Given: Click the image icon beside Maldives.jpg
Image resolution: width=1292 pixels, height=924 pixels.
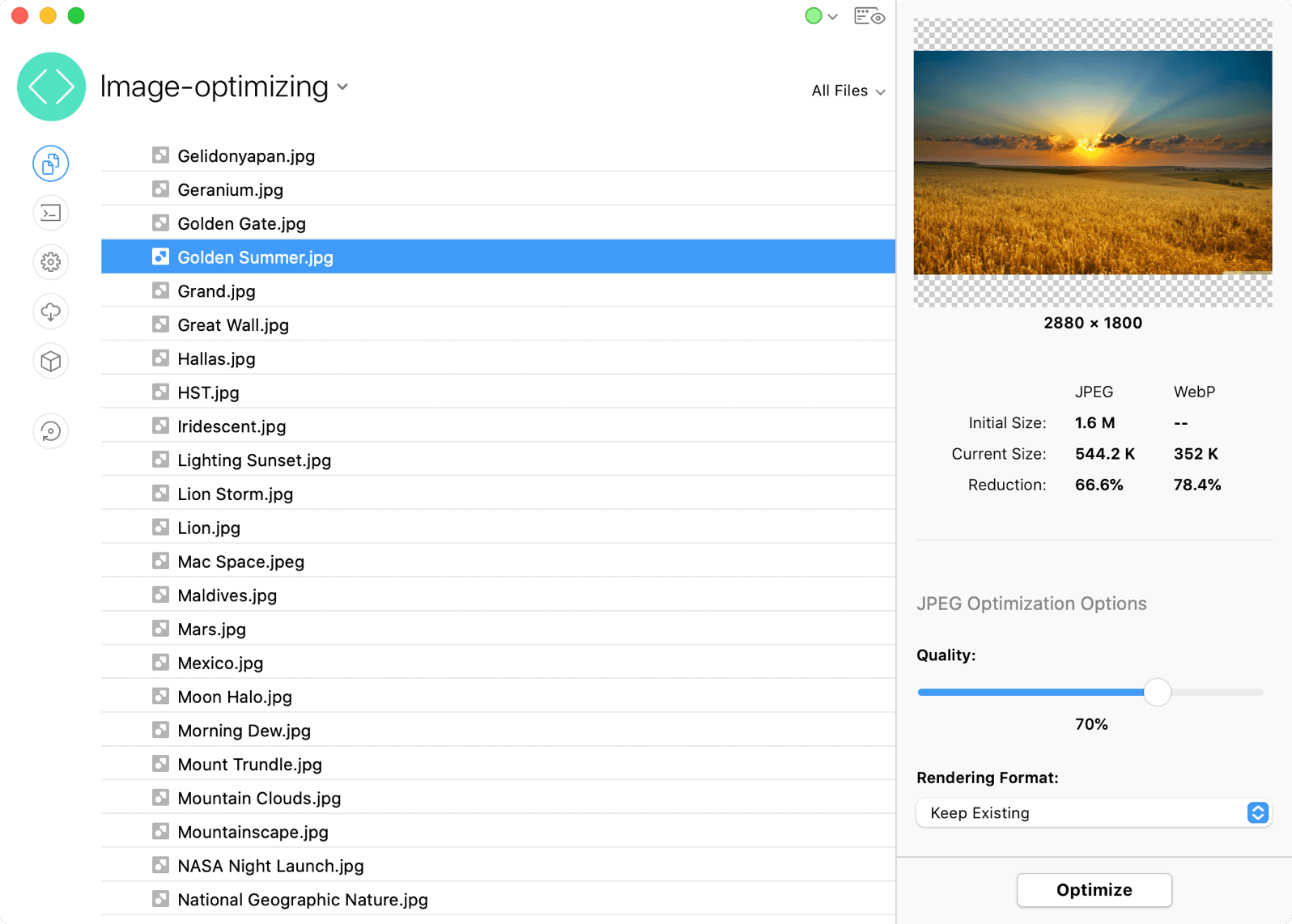Looking at the screenshot, I should point(161,595).
